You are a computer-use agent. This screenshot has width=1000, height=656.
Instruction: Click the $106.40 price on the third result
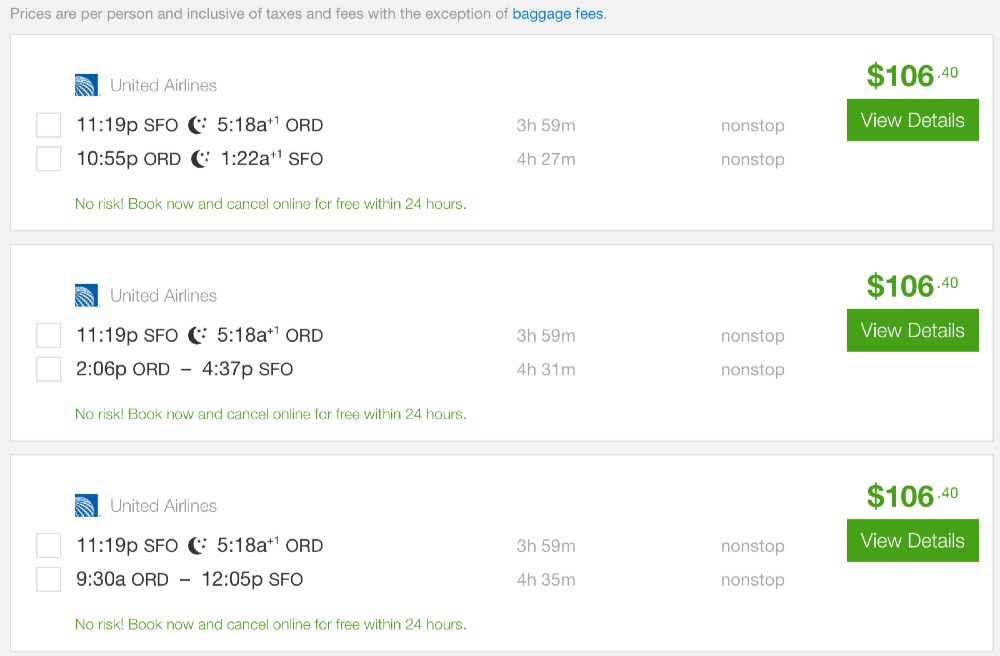point(911,496)
